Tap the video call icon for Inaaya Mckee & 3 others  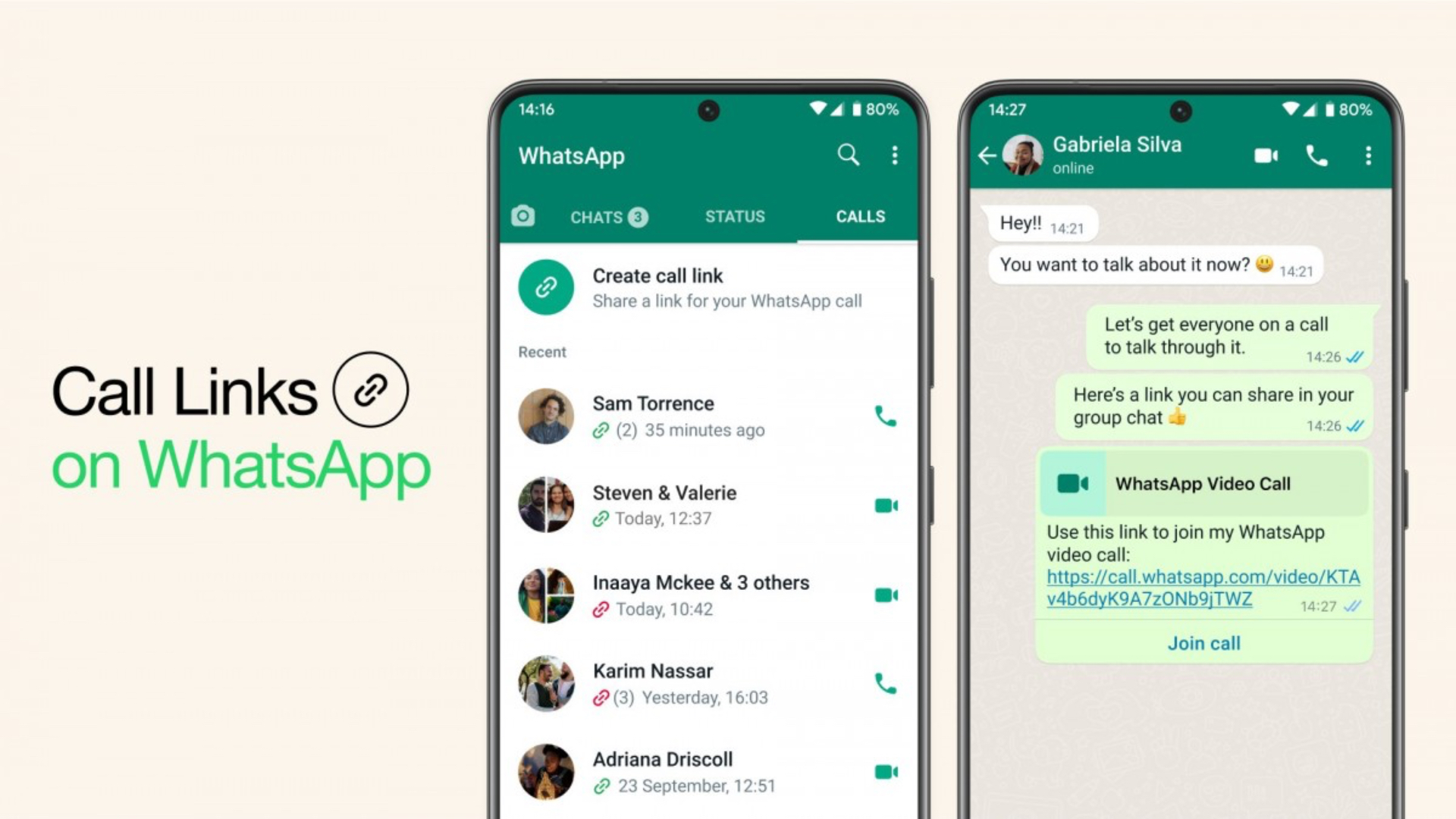(886, 595)
